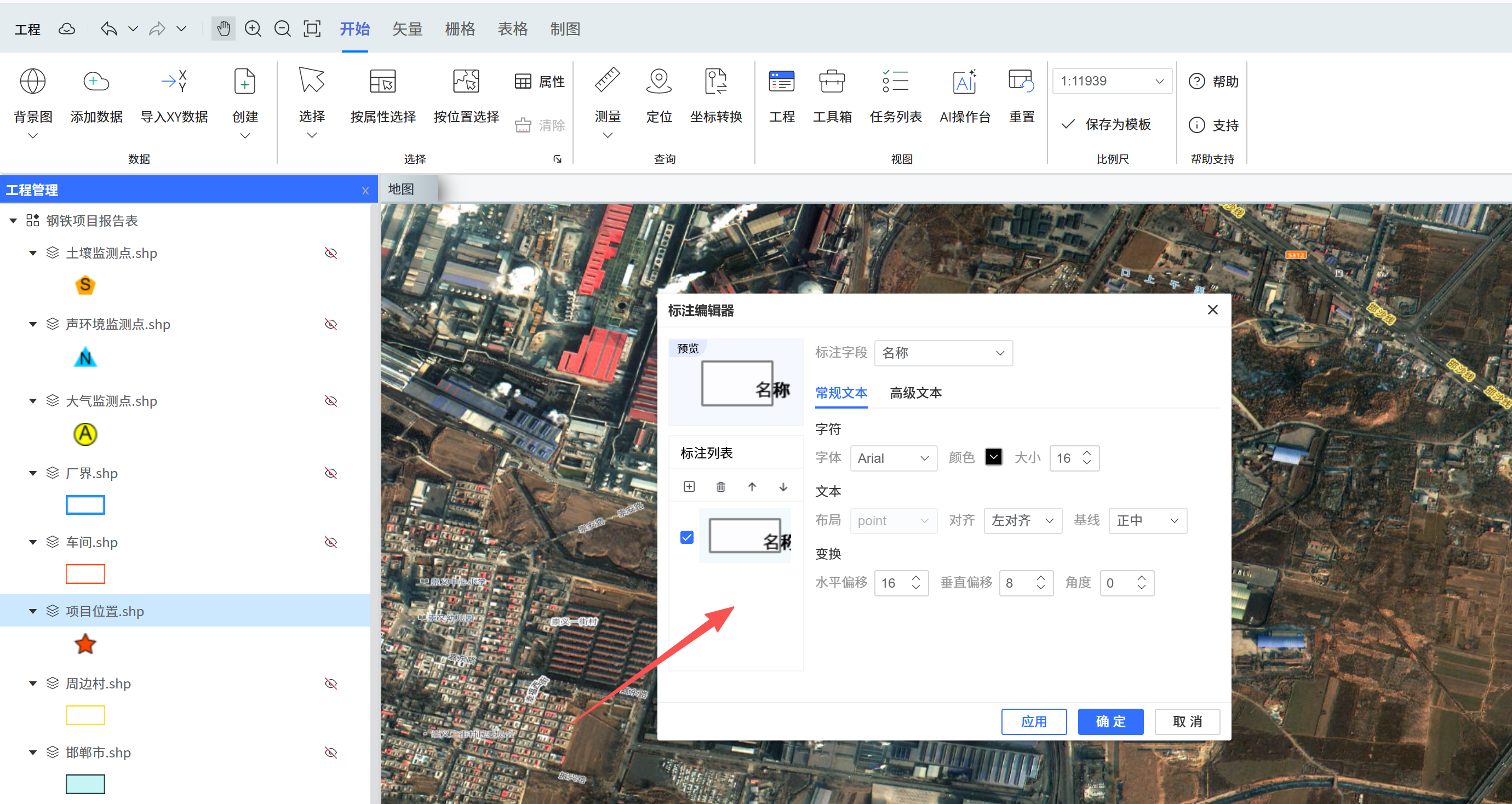Open the label field dropdown showing 名称

coord(943,353)
